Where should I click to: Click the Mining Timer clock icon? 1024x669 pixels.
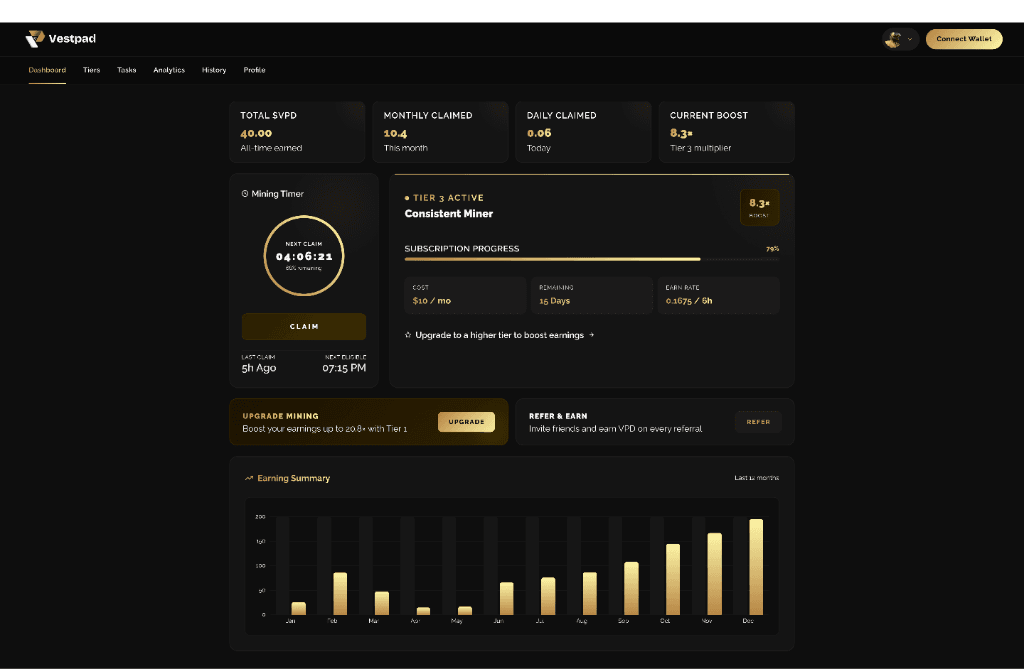tap(245, 193)
